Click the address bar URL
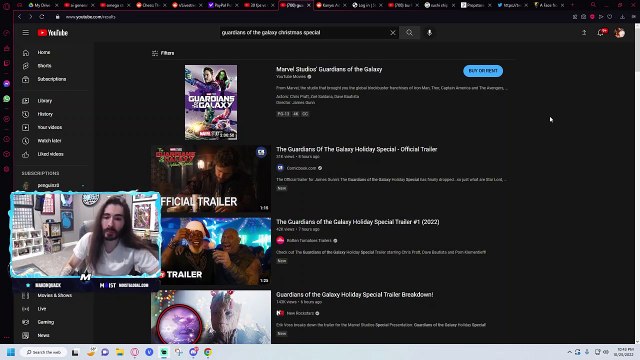The image size is (640, 360). click(91, 17)
